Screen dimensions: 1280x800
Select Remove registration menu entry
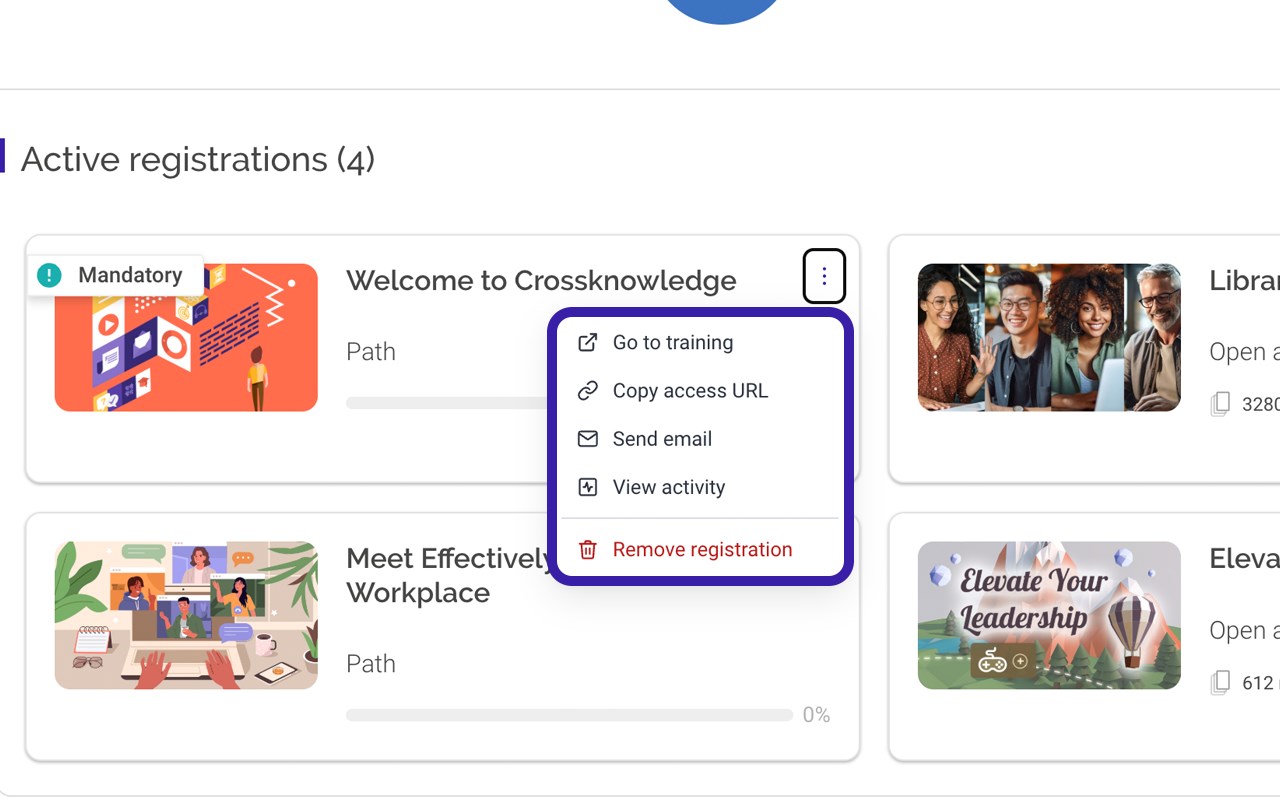point(700,549)
